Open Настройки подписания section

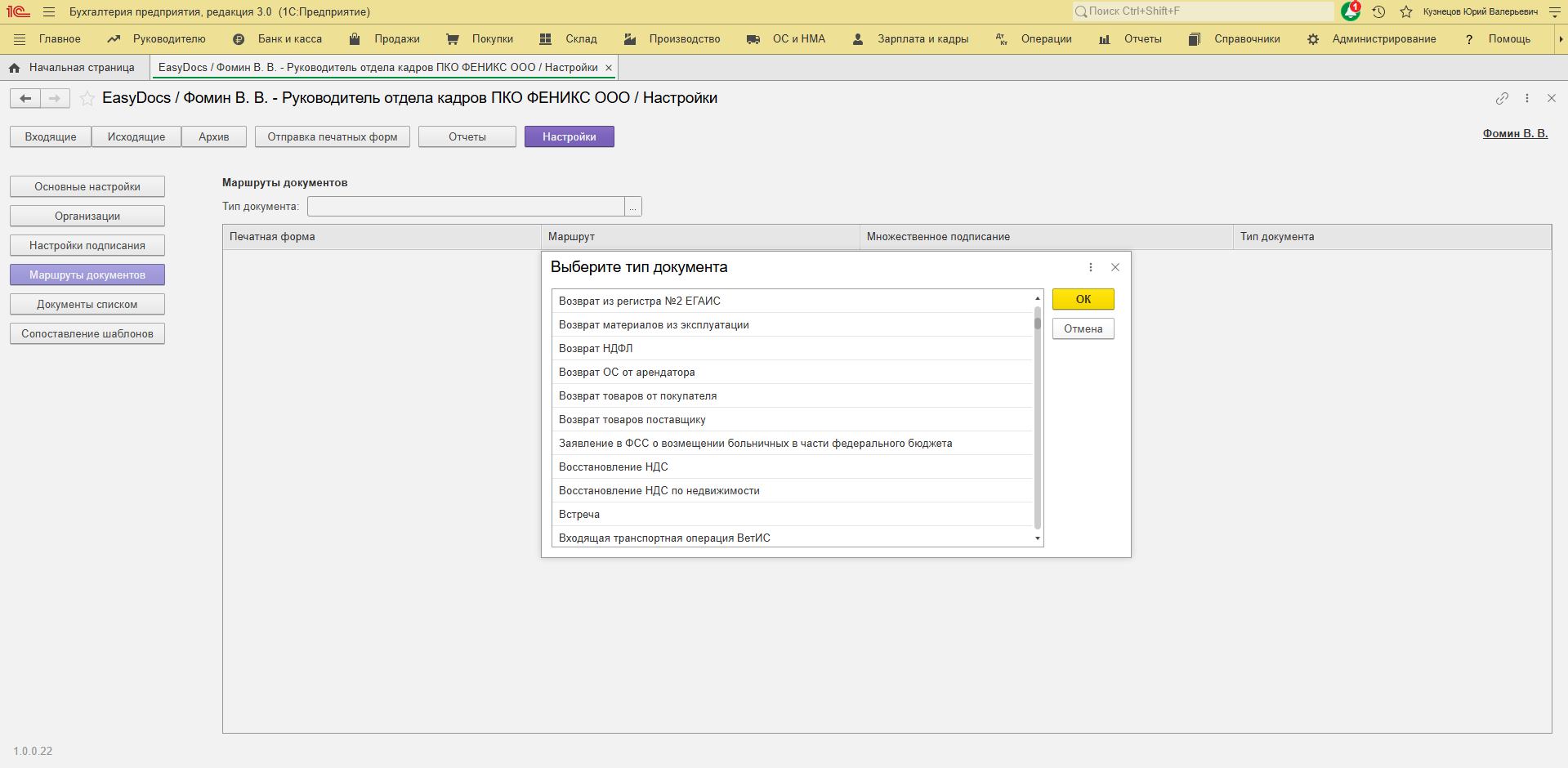[87, 245]
